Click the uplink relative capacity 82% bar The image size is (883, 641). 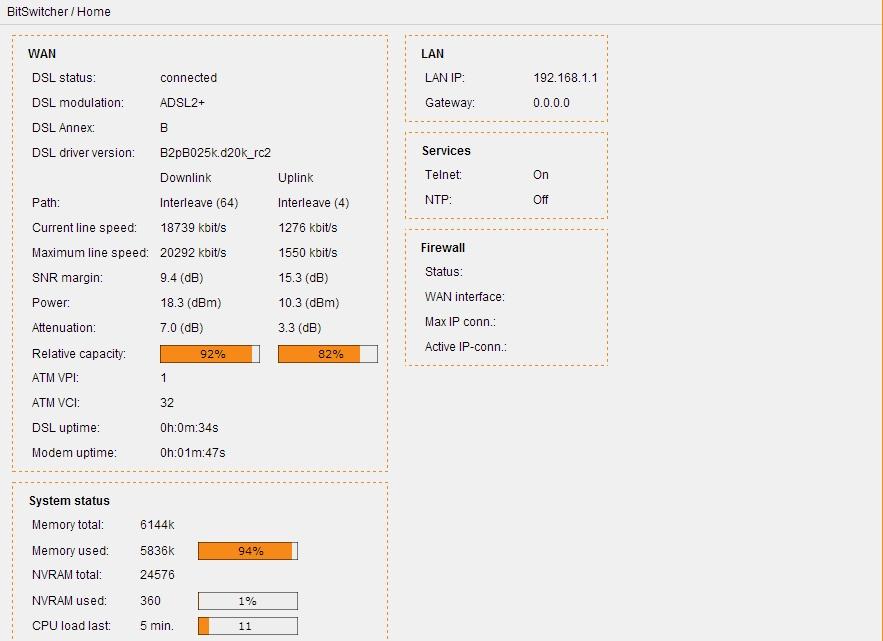328,354
